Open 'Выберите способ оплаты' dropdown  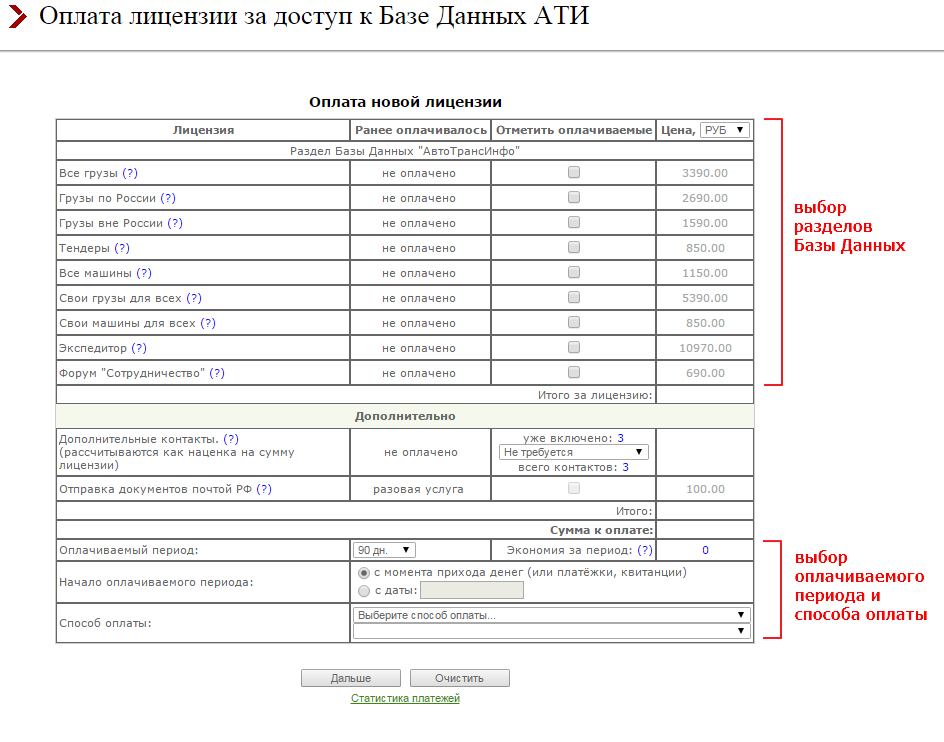[x=552, y=615]
